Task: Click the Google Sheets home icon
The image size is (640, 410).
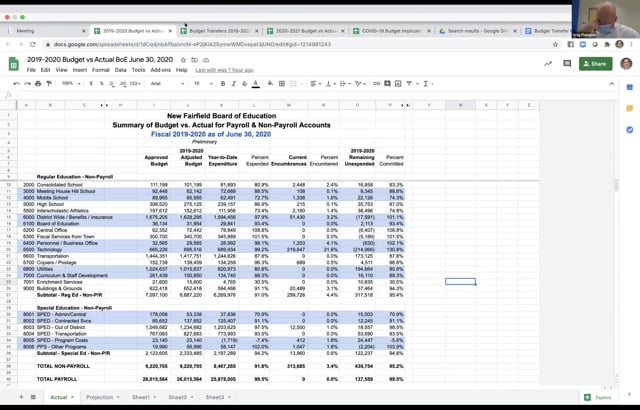Action: (14, 64)
